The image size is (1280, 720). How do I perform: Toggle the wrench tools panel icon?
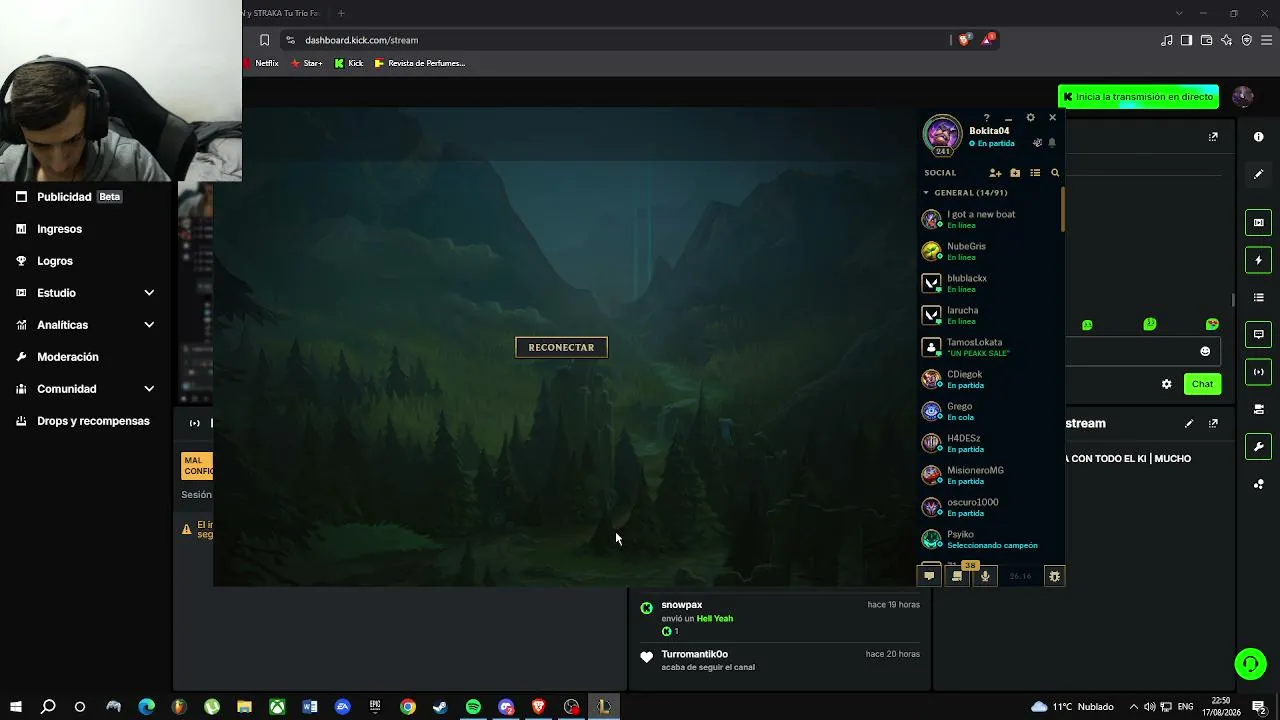click(1259, 446)
